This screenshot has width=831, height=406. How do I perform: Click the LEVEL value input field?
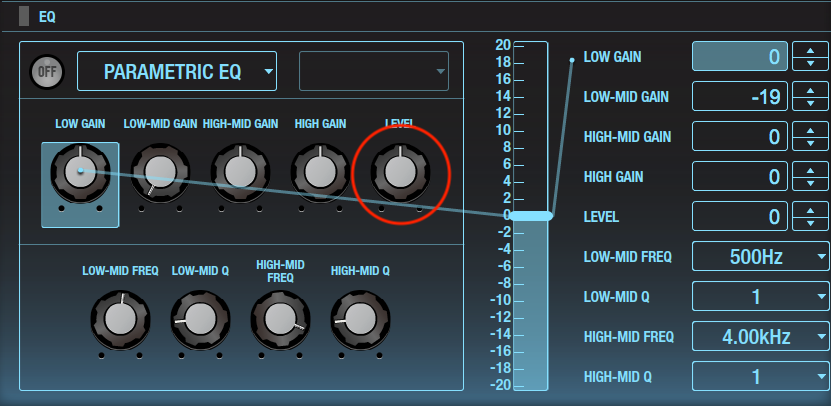(x=739, y=217)
